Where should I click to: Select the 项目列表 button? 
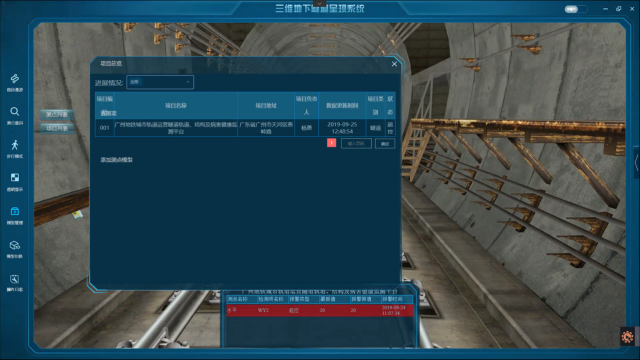tap(57, 128)
